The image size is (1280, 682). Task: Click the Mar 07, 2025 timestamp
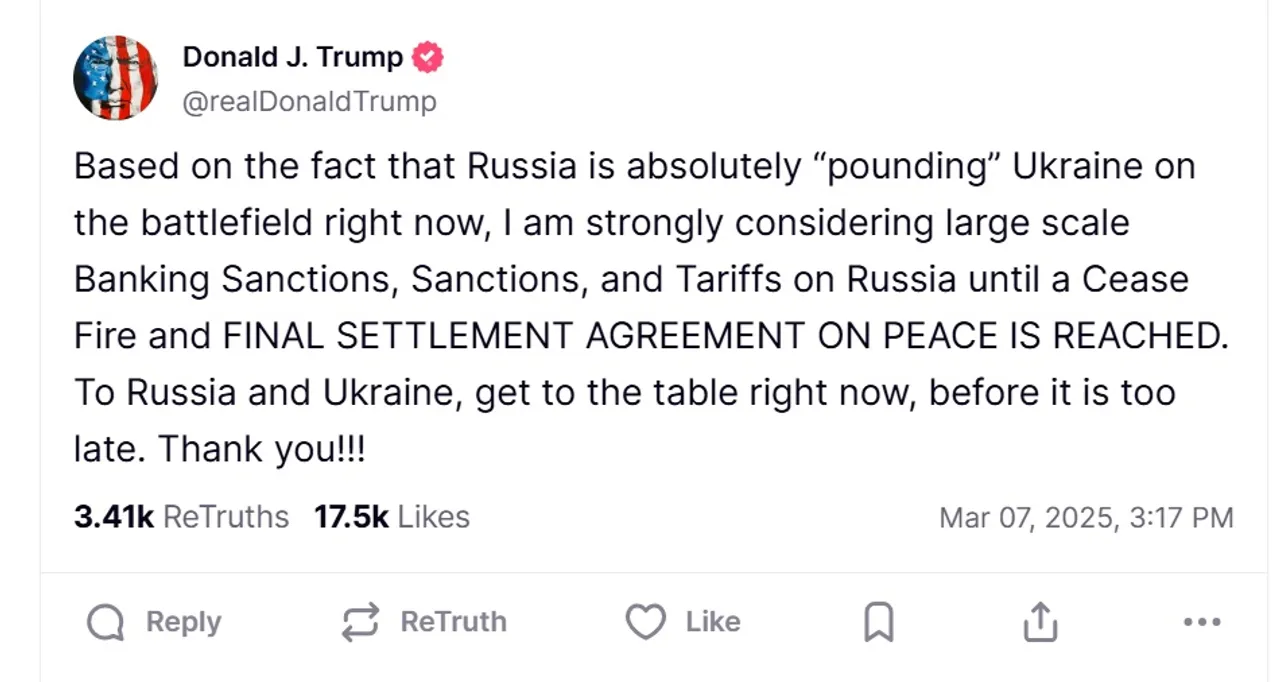tap(1085, 517)
